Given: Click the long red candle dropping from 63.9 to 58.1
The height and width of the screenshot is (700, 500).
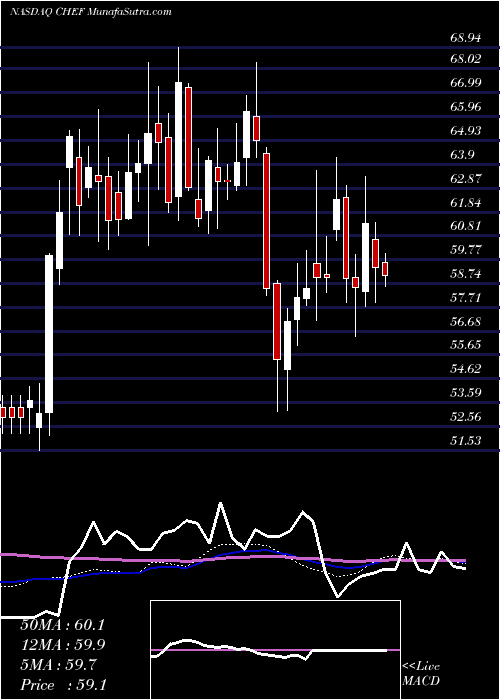Looking at the screenshot, I should point(267,221).
